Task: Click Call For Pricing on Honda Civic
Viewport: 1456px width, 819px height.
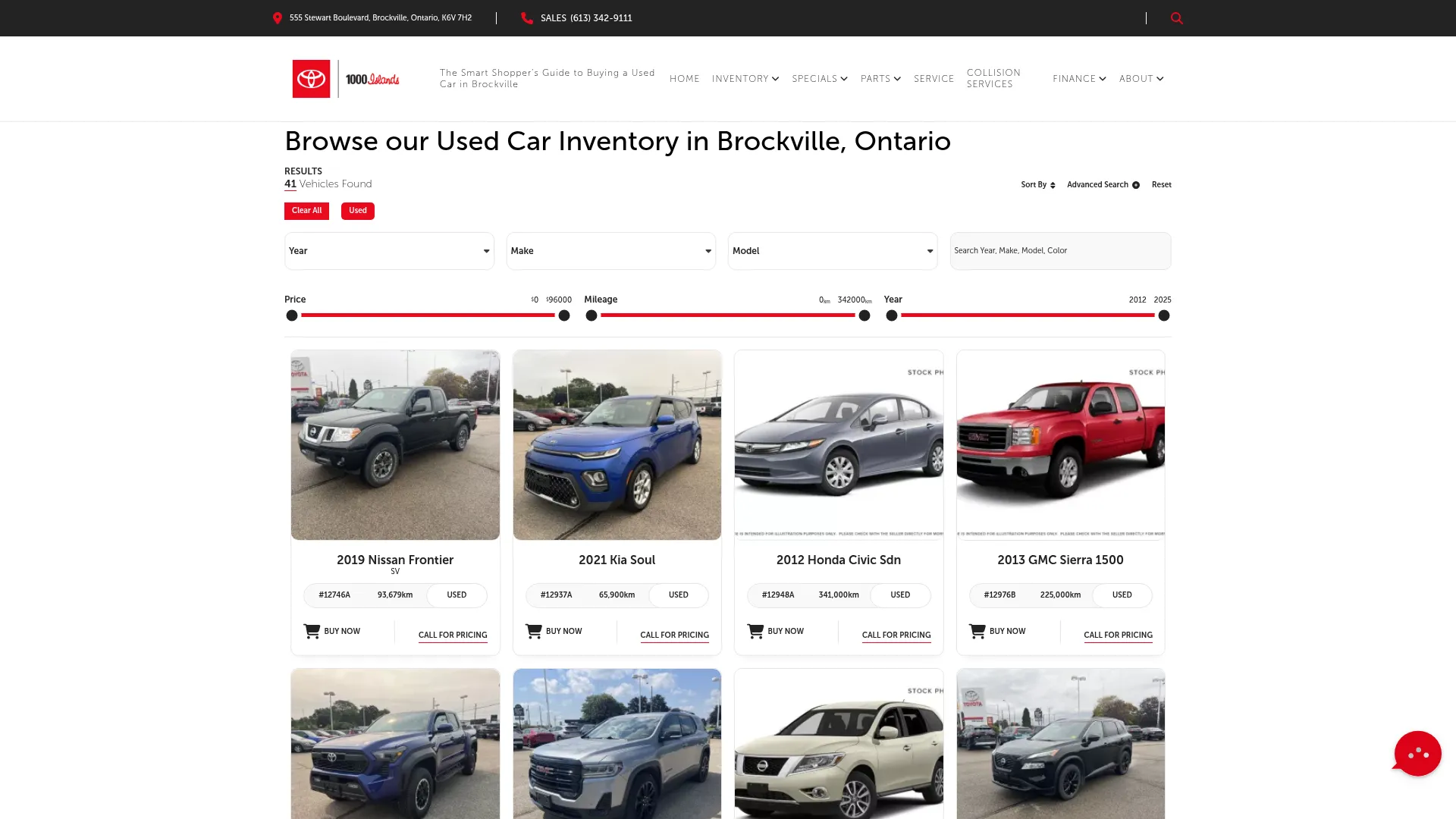Action: coord(896,635)
